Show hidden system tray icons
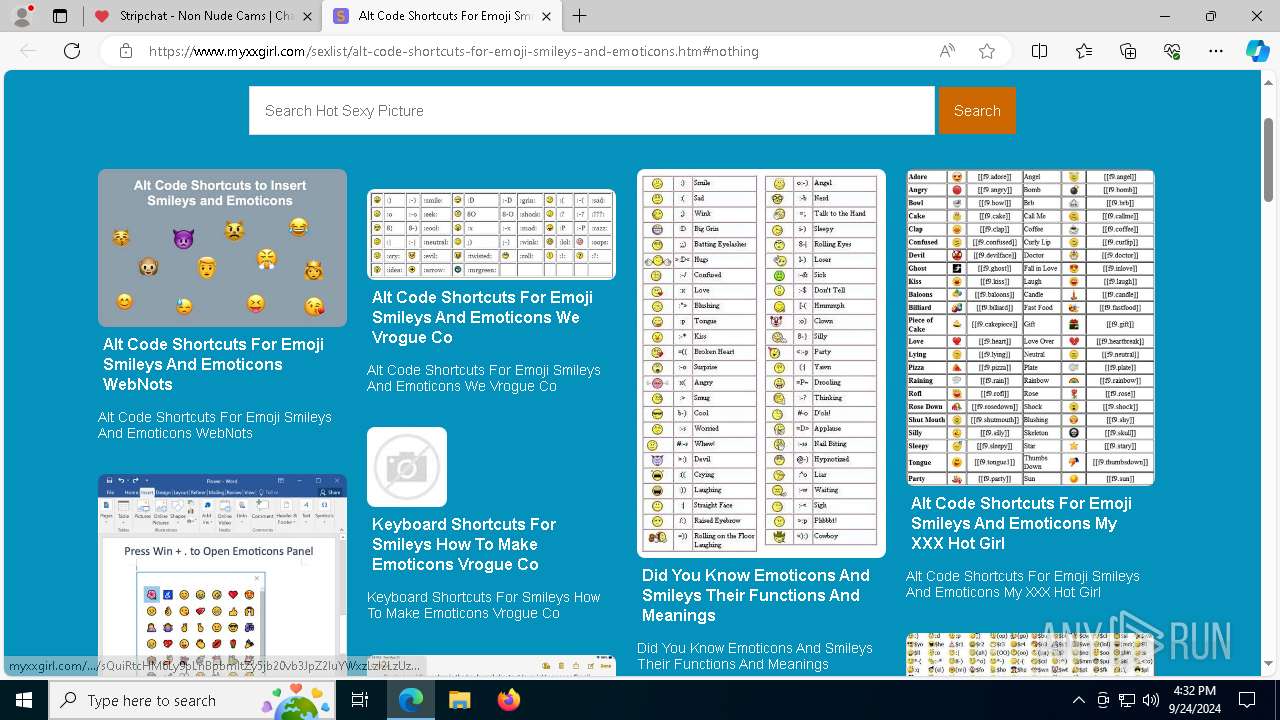This screenshot has width=1280, height=720. pyautogui.click(x=1078, y=700)
